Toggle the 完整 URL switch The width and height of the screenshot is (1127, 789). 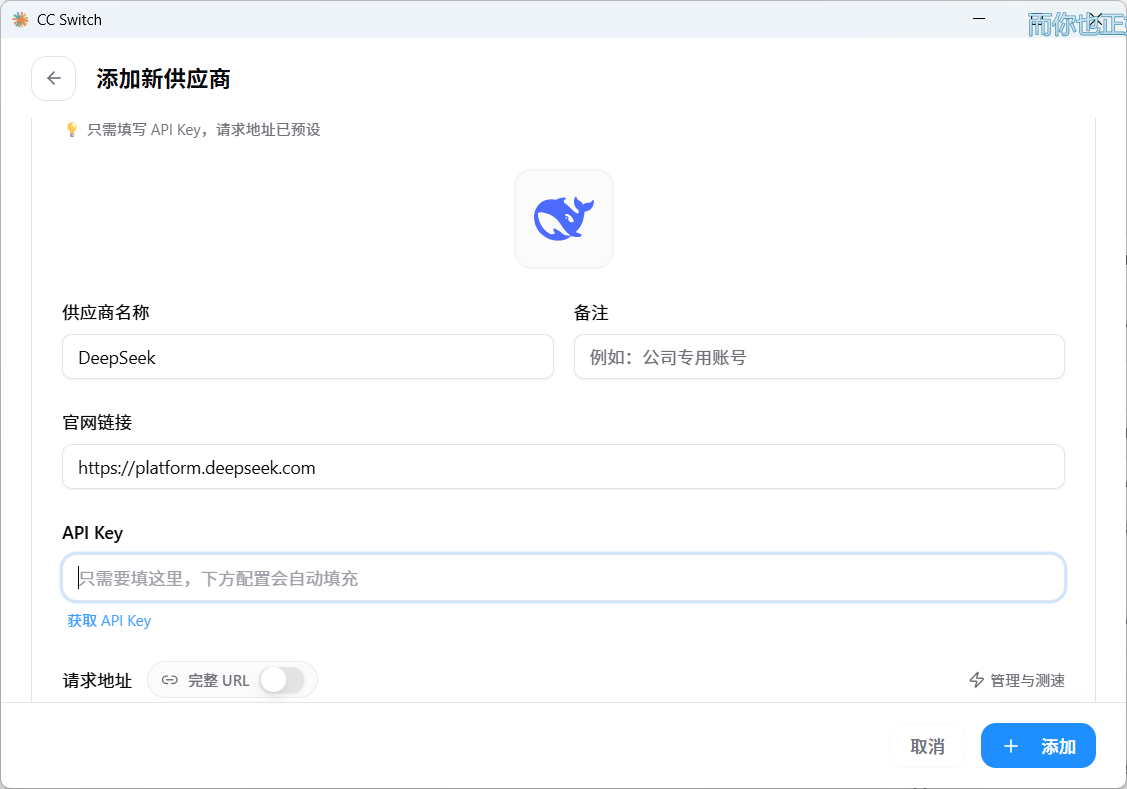coord(282,680)
